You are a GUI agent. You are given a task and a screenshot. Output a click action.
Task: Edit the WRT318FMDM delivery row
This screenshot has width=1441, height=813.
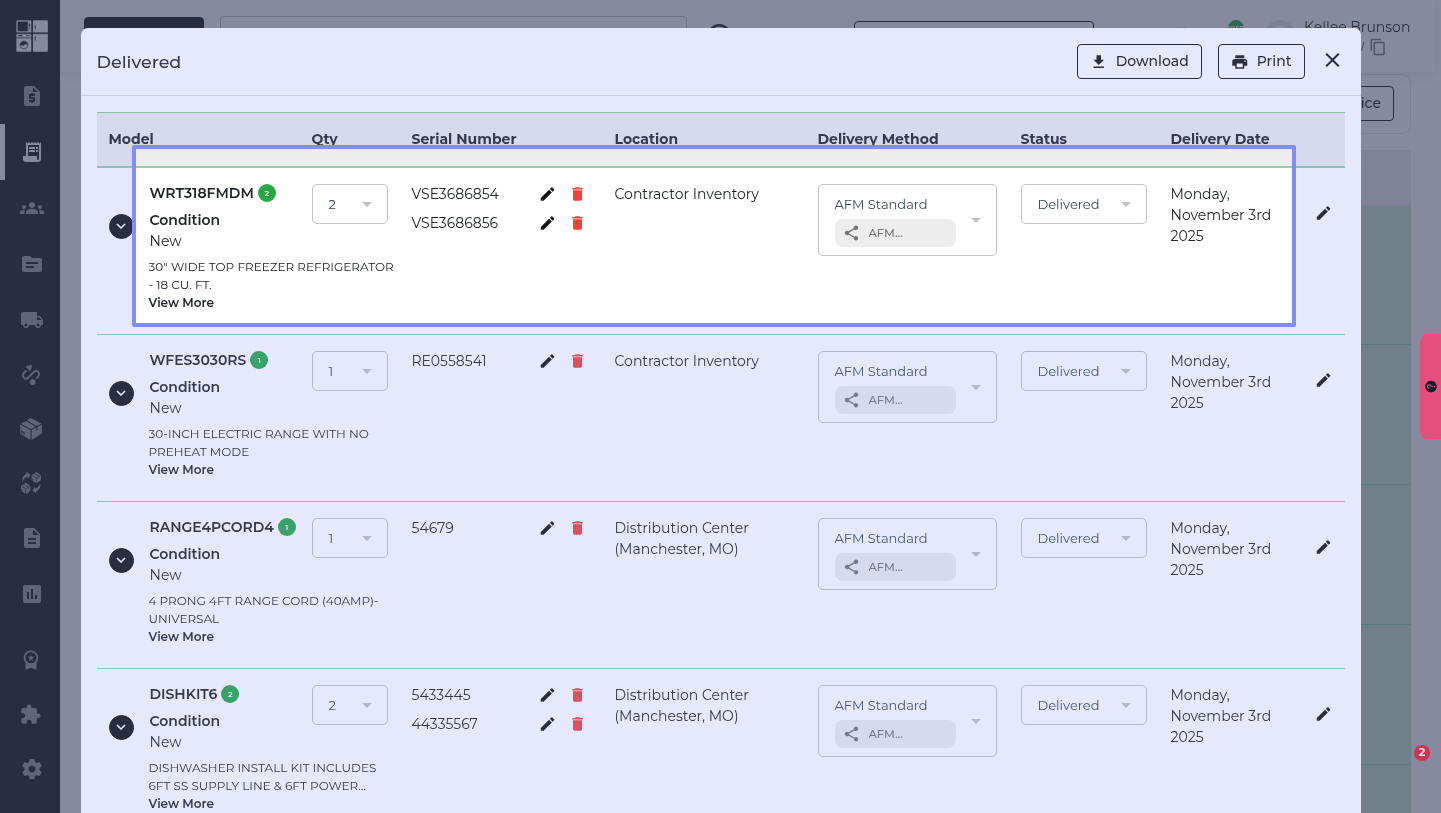pos(1323,213)
